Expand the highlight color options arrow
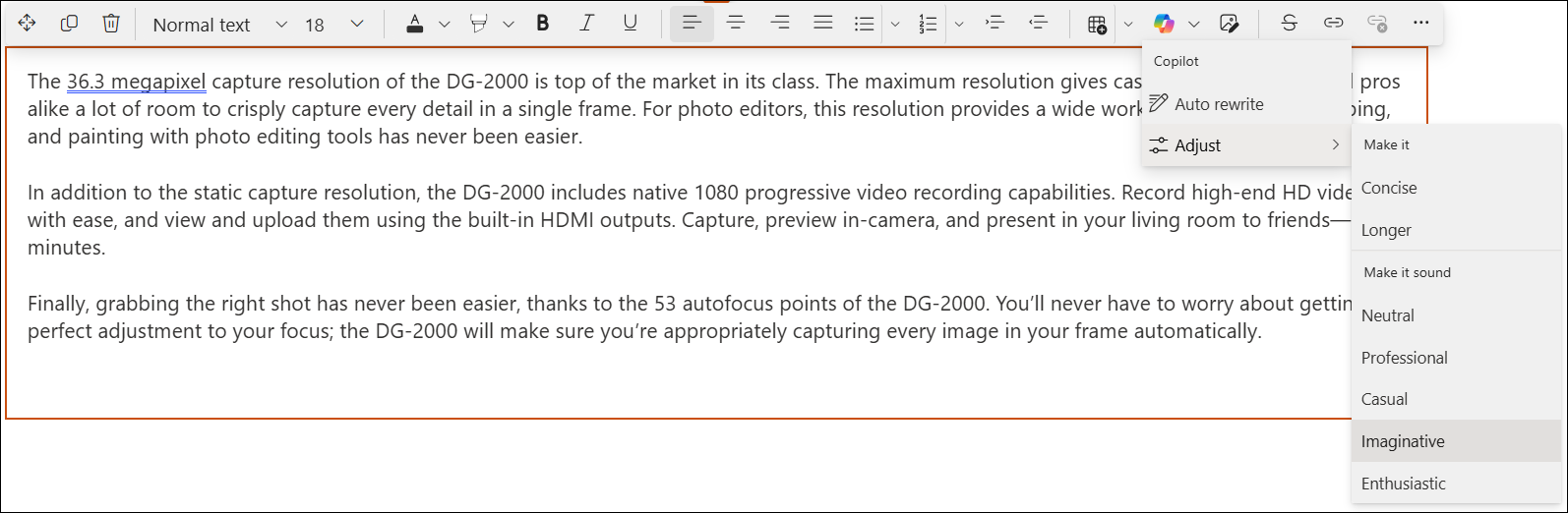This screenshot has width=1568, height=513. click(508, 25)
